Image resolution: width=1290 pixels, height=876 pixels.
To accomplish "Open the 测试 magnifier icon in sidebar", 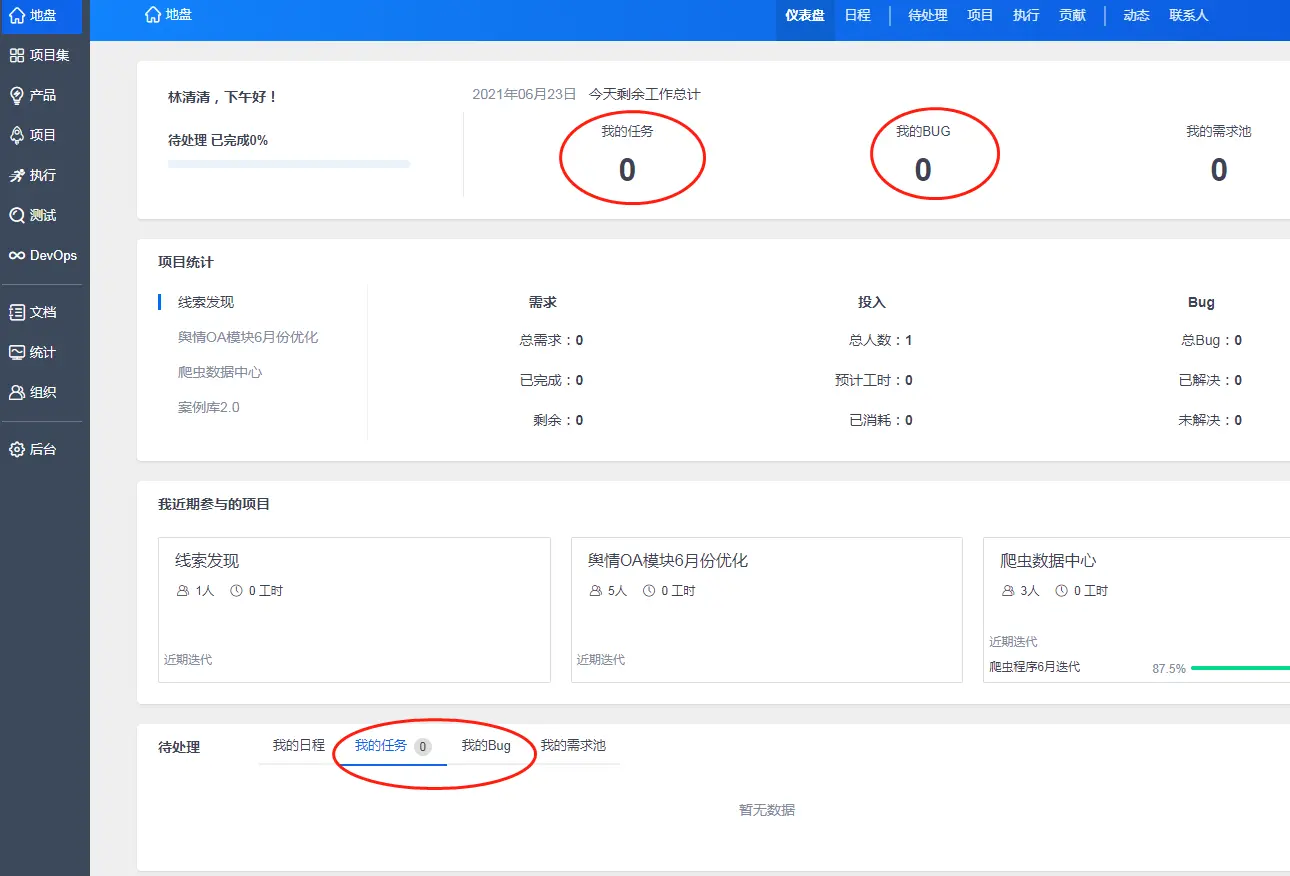I will point(17,215).
